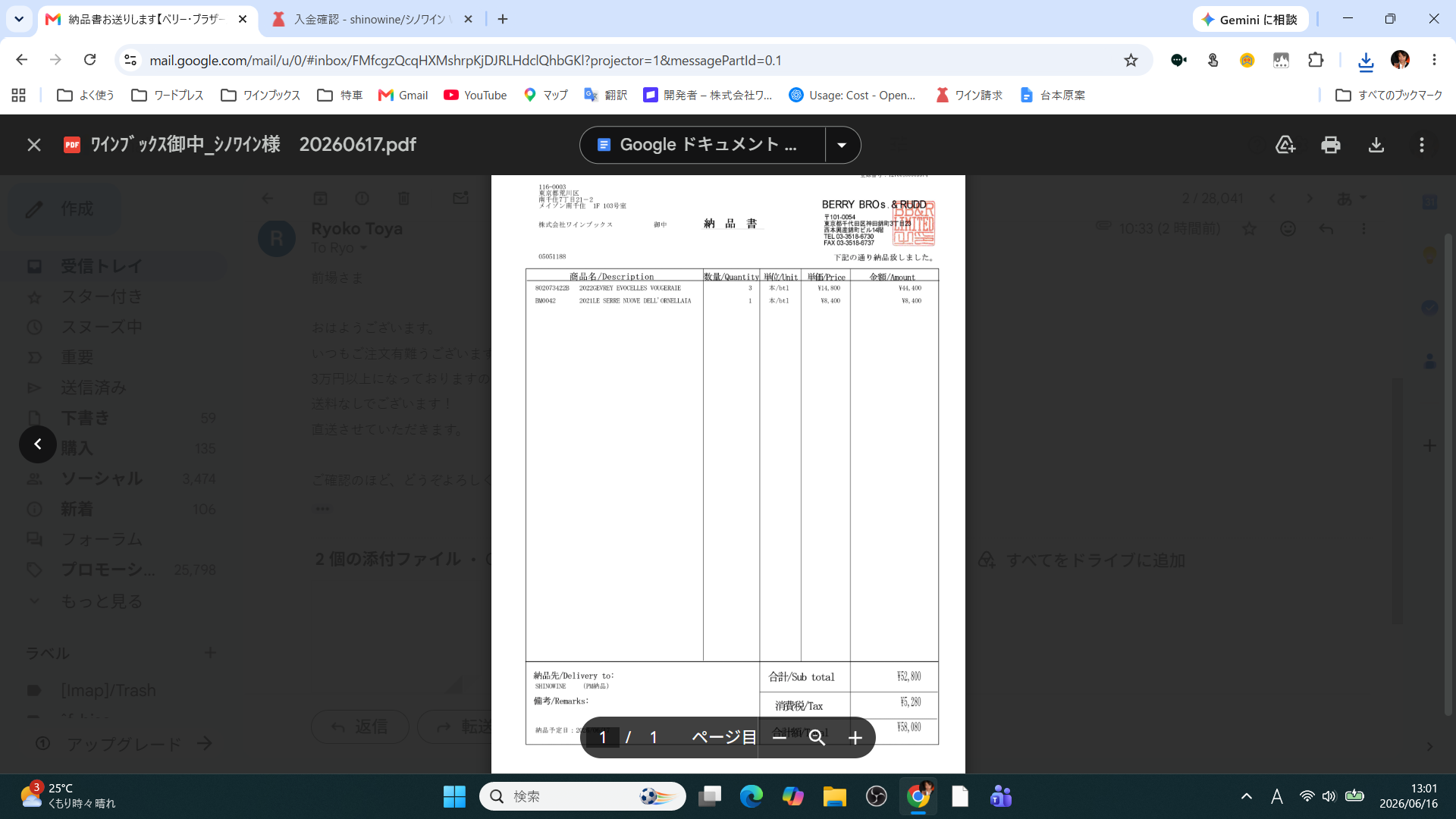This screenshot has width=1456, height=819.
Task: Open with Google ドキュメント button
Action: [x=702, y=145]
